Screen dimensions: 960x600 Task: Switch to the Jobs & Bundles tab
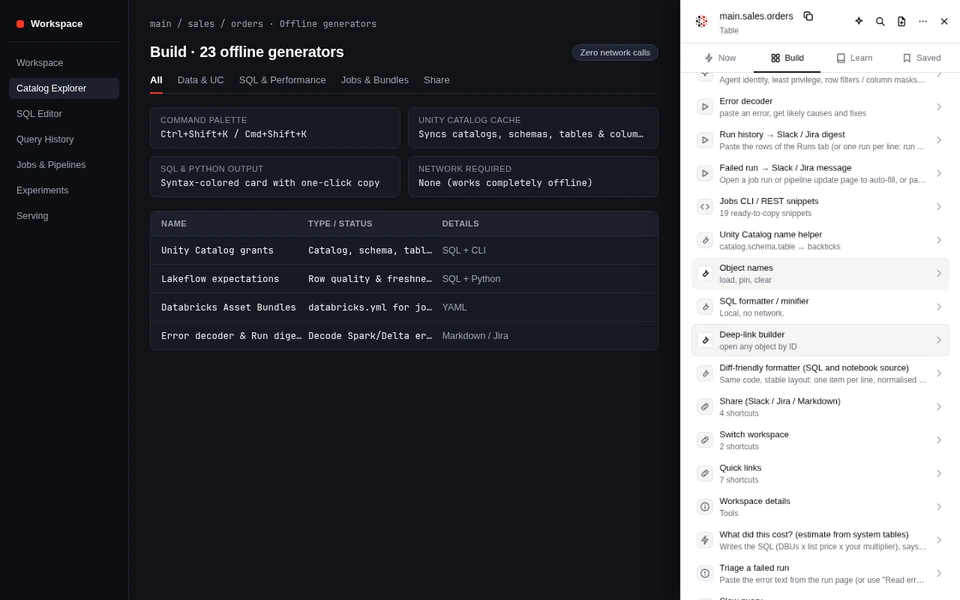pyautogui.click(x=375, y=80)
